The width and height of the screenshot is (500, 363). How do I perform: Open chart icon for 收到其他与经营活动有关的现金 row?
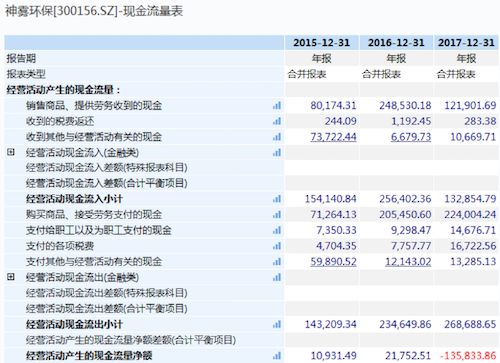277,137
